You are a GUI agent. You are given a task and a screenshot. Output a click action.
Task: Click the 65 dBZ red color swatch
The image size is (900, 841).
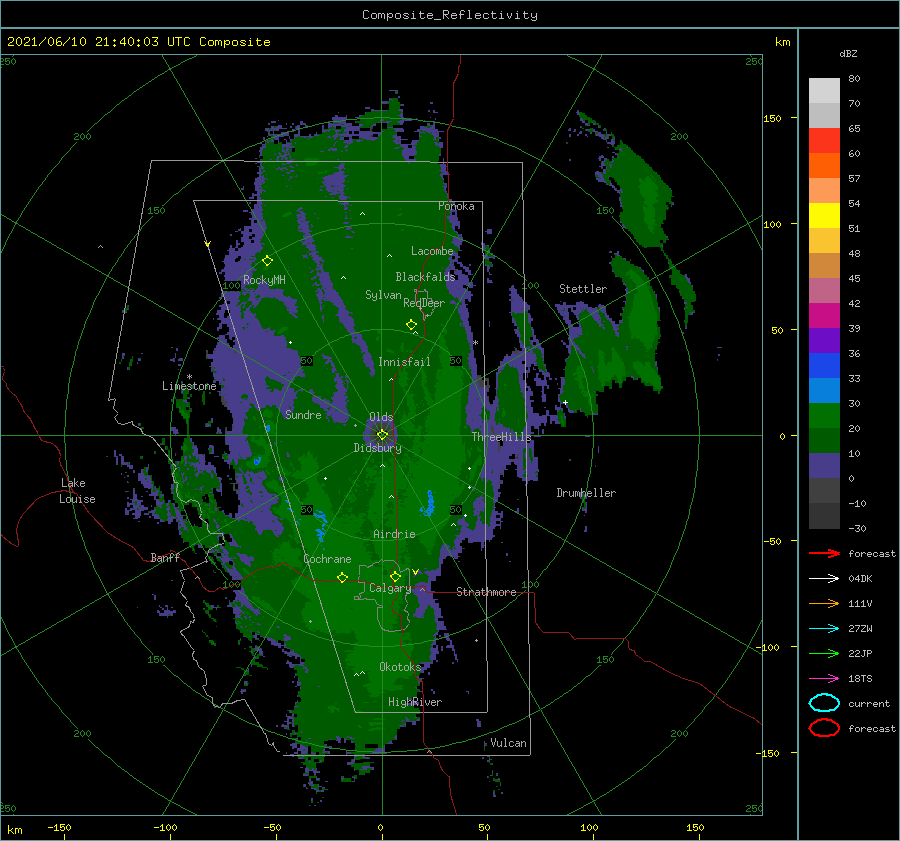(x=824, y=140)
